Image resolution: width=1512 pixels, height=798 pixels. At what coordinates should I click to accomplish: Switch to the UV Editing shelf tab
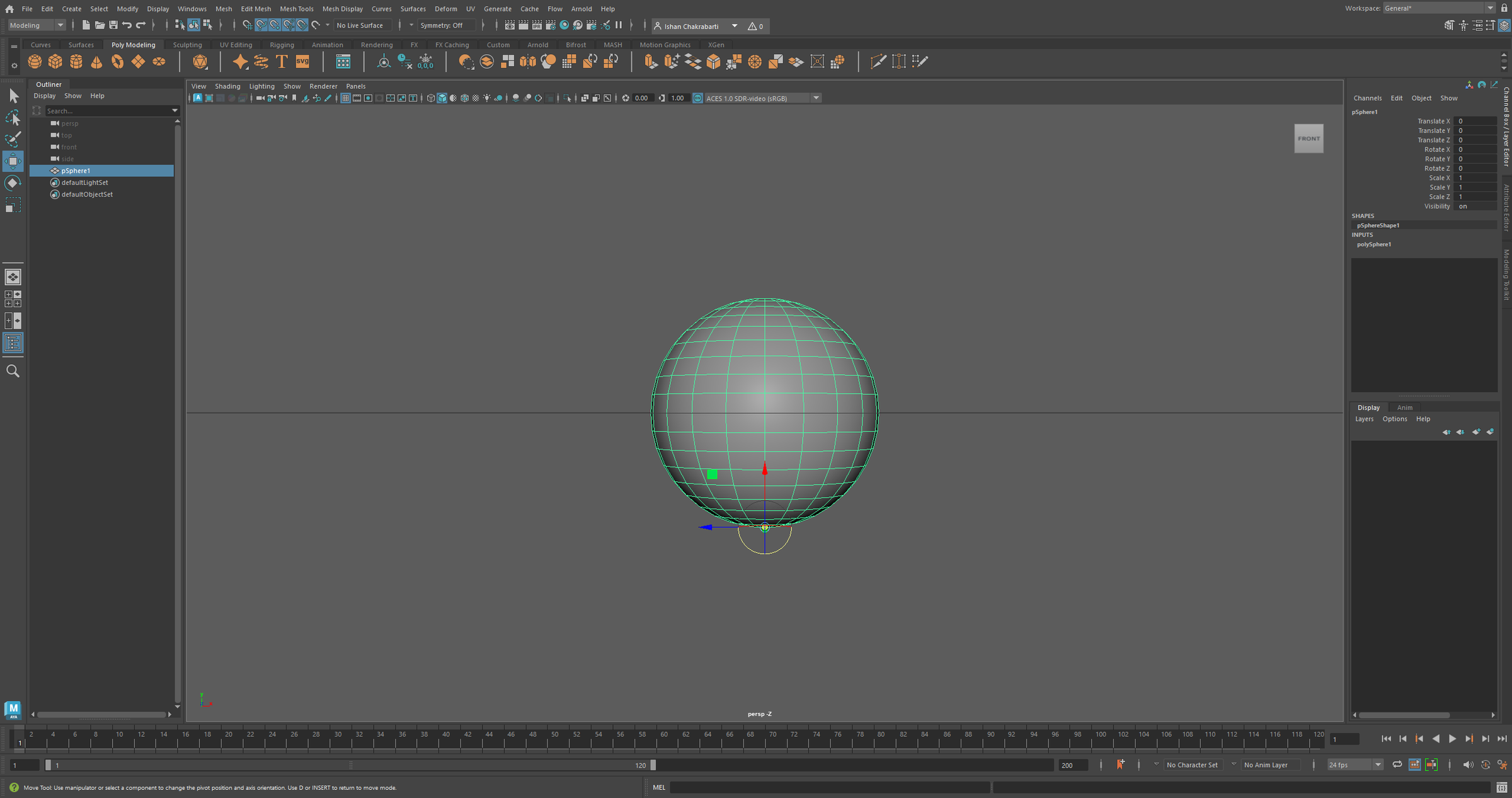point(236,45)
